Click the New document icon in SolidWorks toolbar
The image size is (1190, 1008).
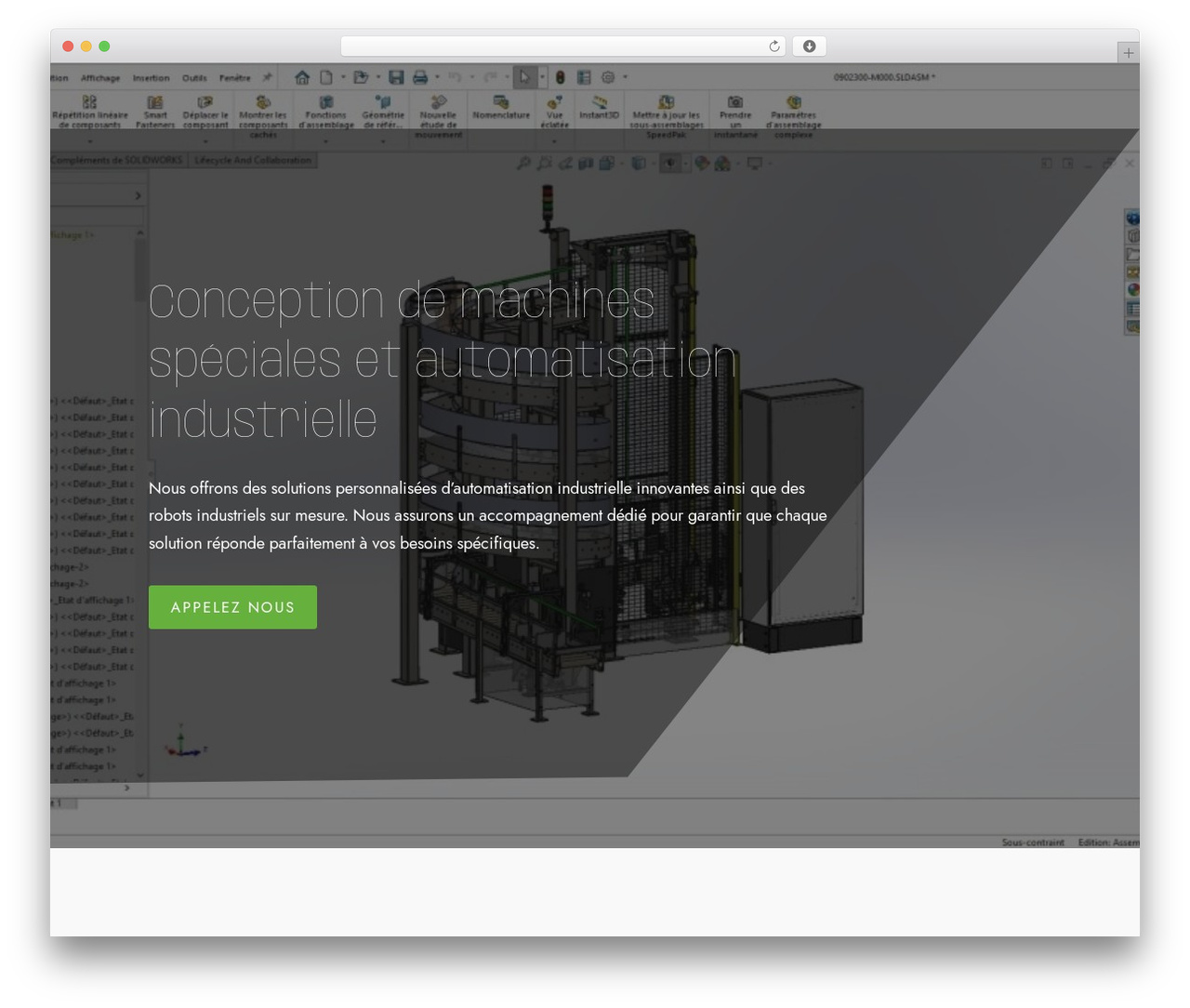[326, 77]
